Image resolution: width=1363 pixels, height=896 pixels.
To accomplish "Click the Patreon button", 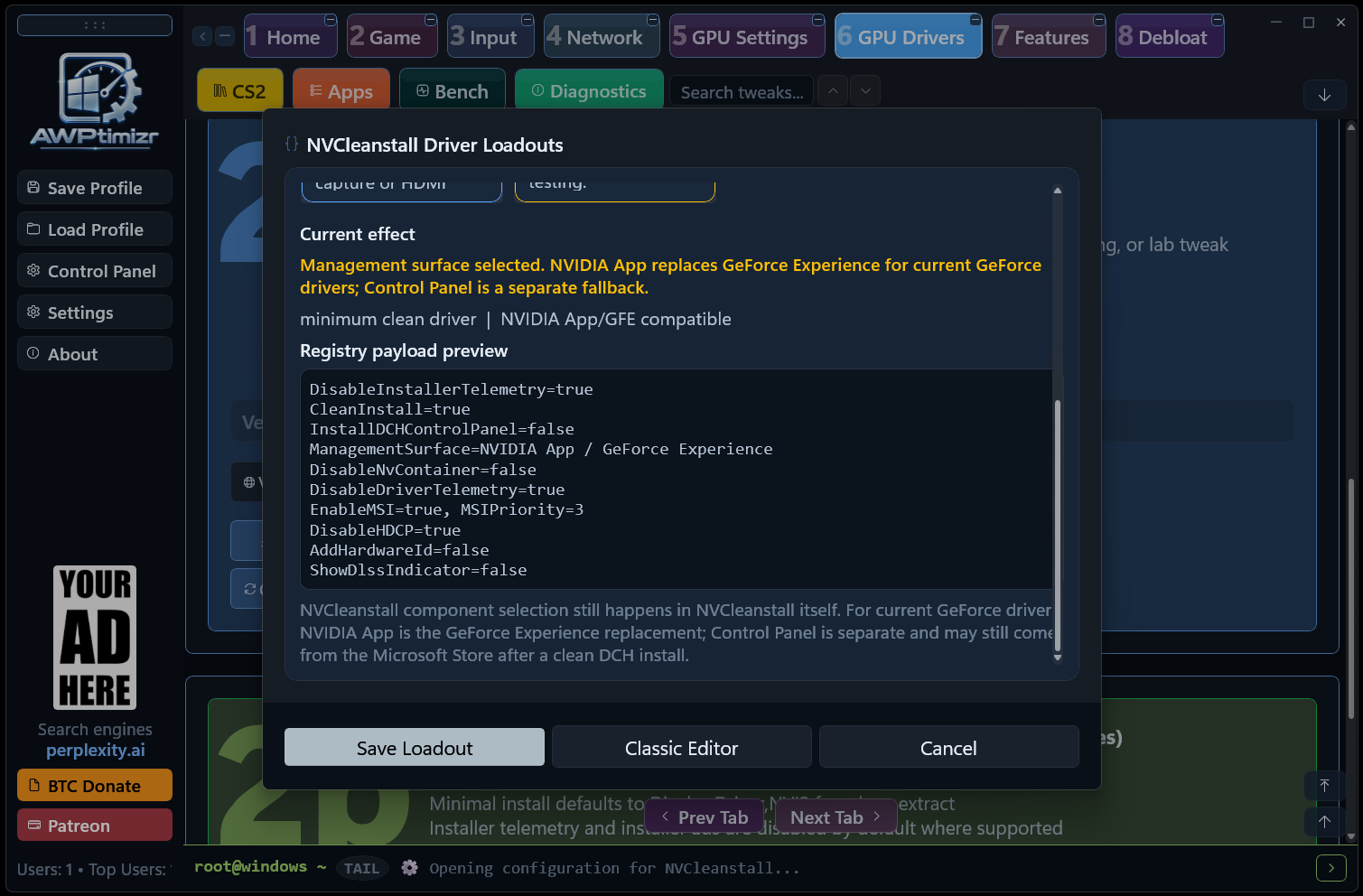I will coord(95,826).
